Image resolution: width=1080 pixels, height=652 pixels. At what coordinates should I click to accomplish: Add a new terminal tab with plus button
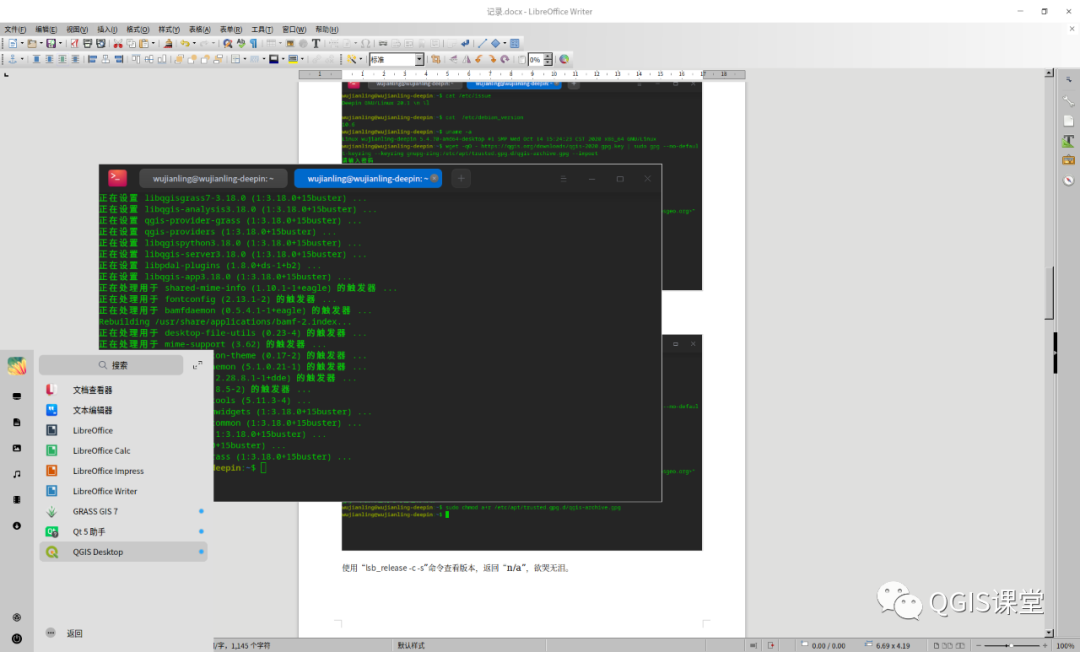tap(461, 178)
